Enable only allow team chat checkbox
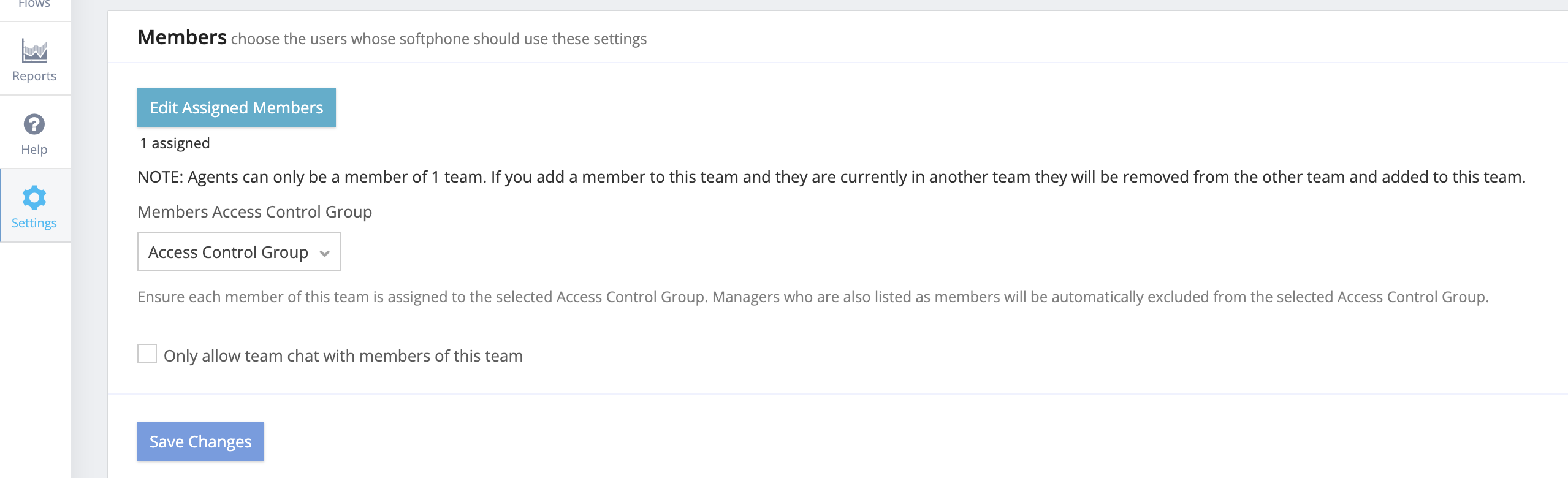The width and height of the screenshot is (1568, 478). [x=147, y=354]
